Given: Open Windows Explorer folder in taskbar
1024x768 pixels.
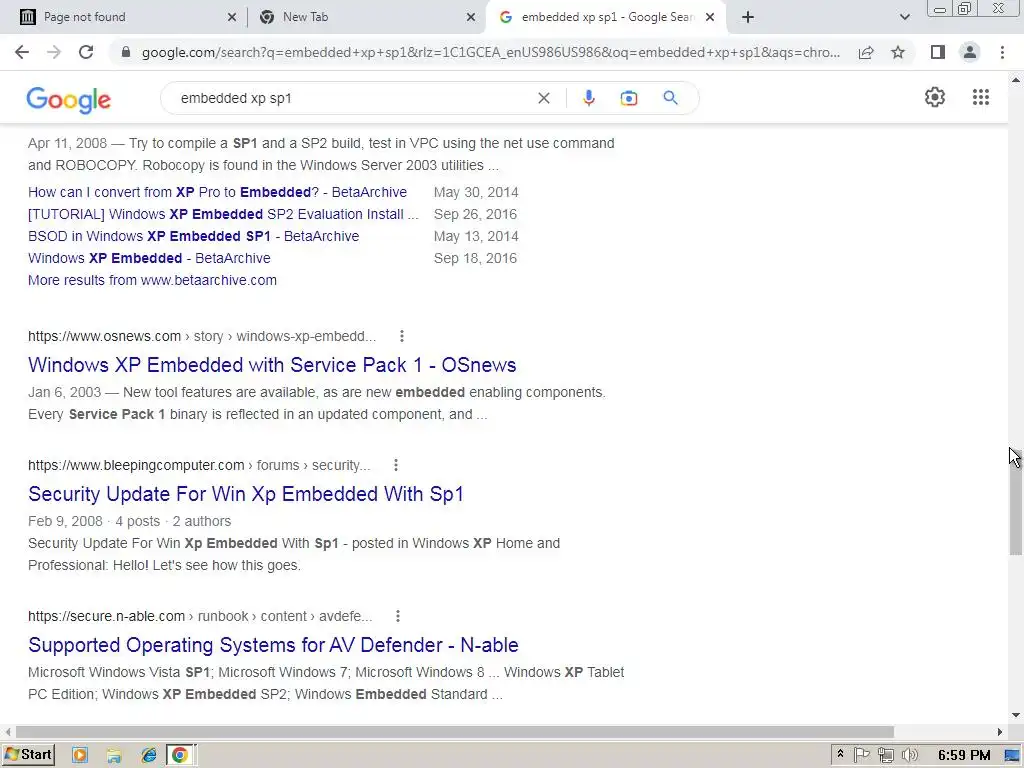Looking at the screenshot, I should (x=114, y=755).
